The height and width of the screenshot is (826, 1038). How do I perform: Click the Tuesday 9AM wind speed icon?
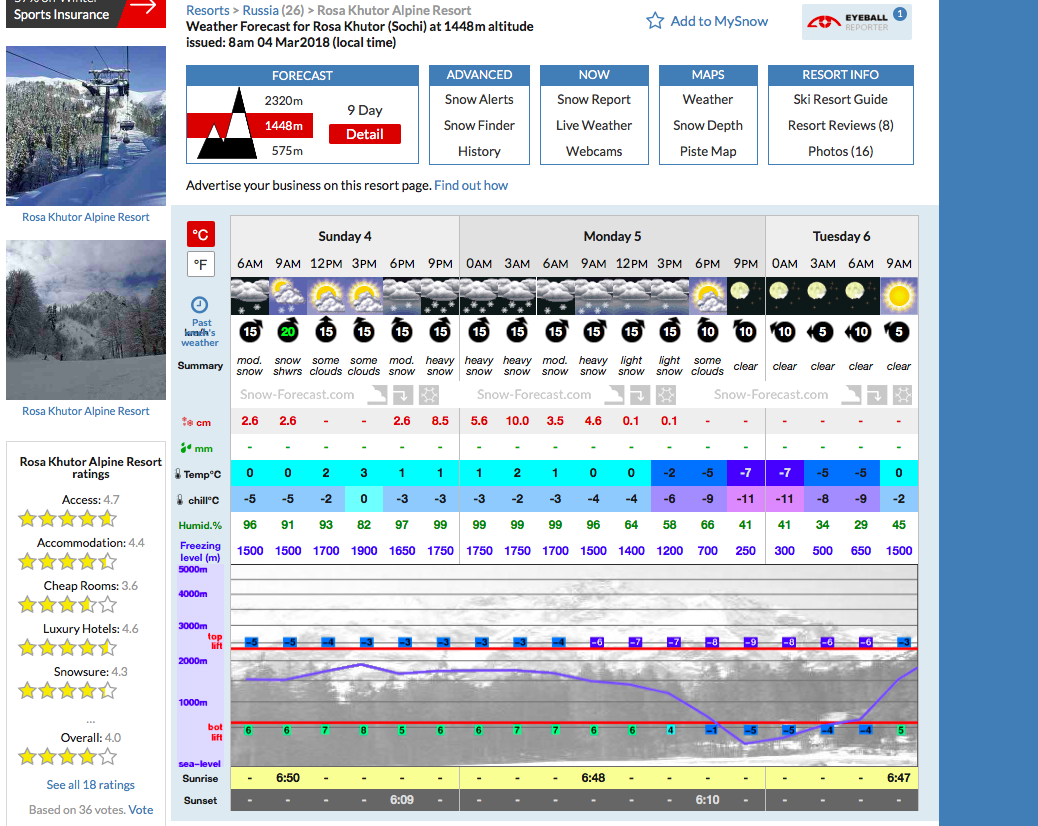[x=898, y=332]
